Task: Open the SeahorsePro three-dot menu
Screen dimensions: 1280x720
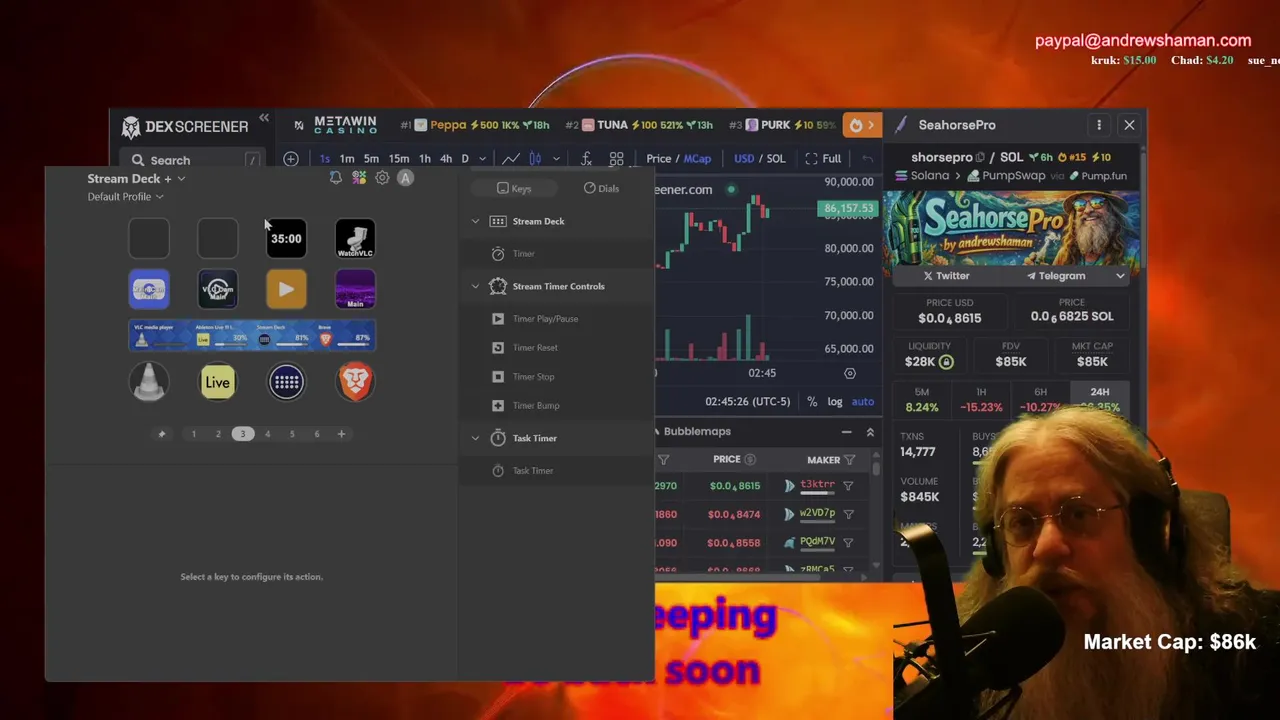Action: (1099, 125)
